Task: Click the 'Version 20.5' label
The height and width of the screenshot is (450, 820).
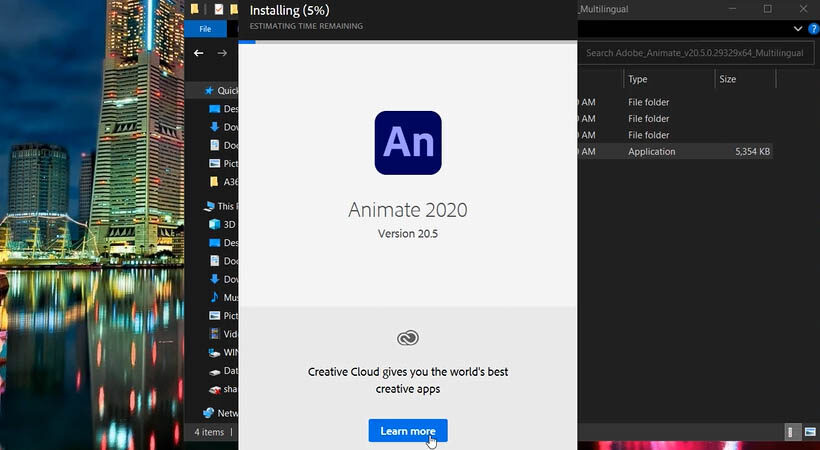Action: [x=408, y=234]
